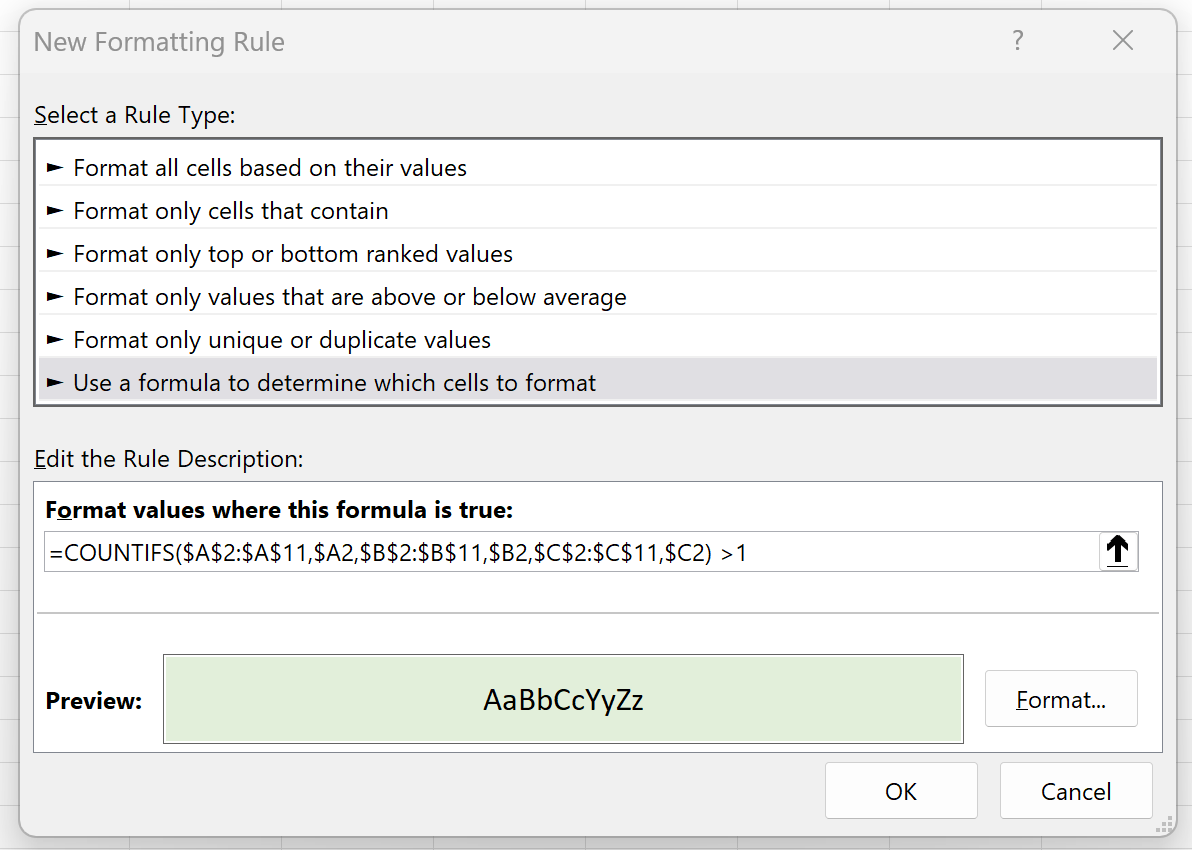The height and width of the screenshot is (850, 1192).
Task: Click the resize grip at the dialog corner
Action: 1164,826
